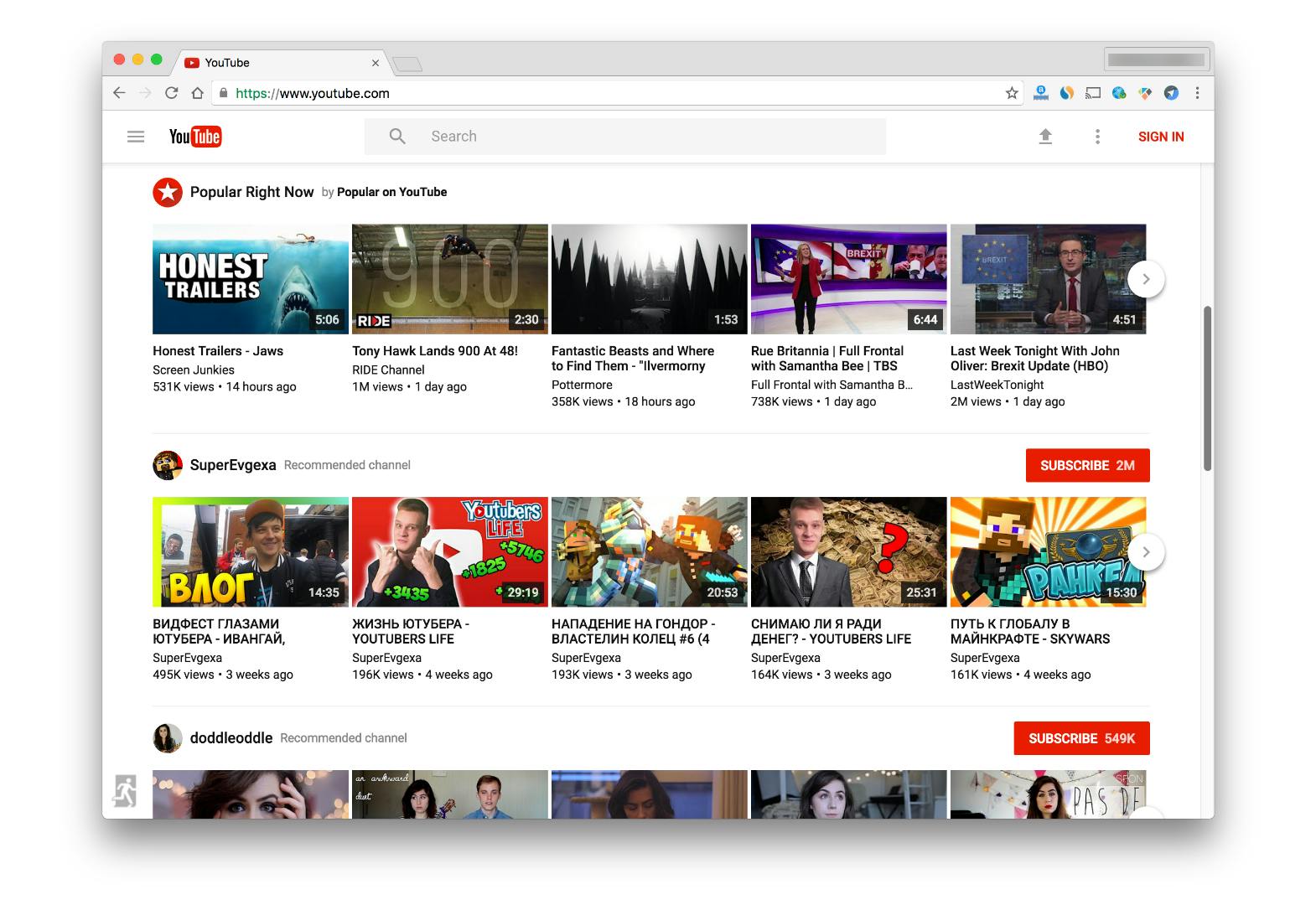The image size is (1316, 905).
Task: Play Minecraft 20:53 video thumbnail
Action: pyautogui.click(x=650, y=552)
